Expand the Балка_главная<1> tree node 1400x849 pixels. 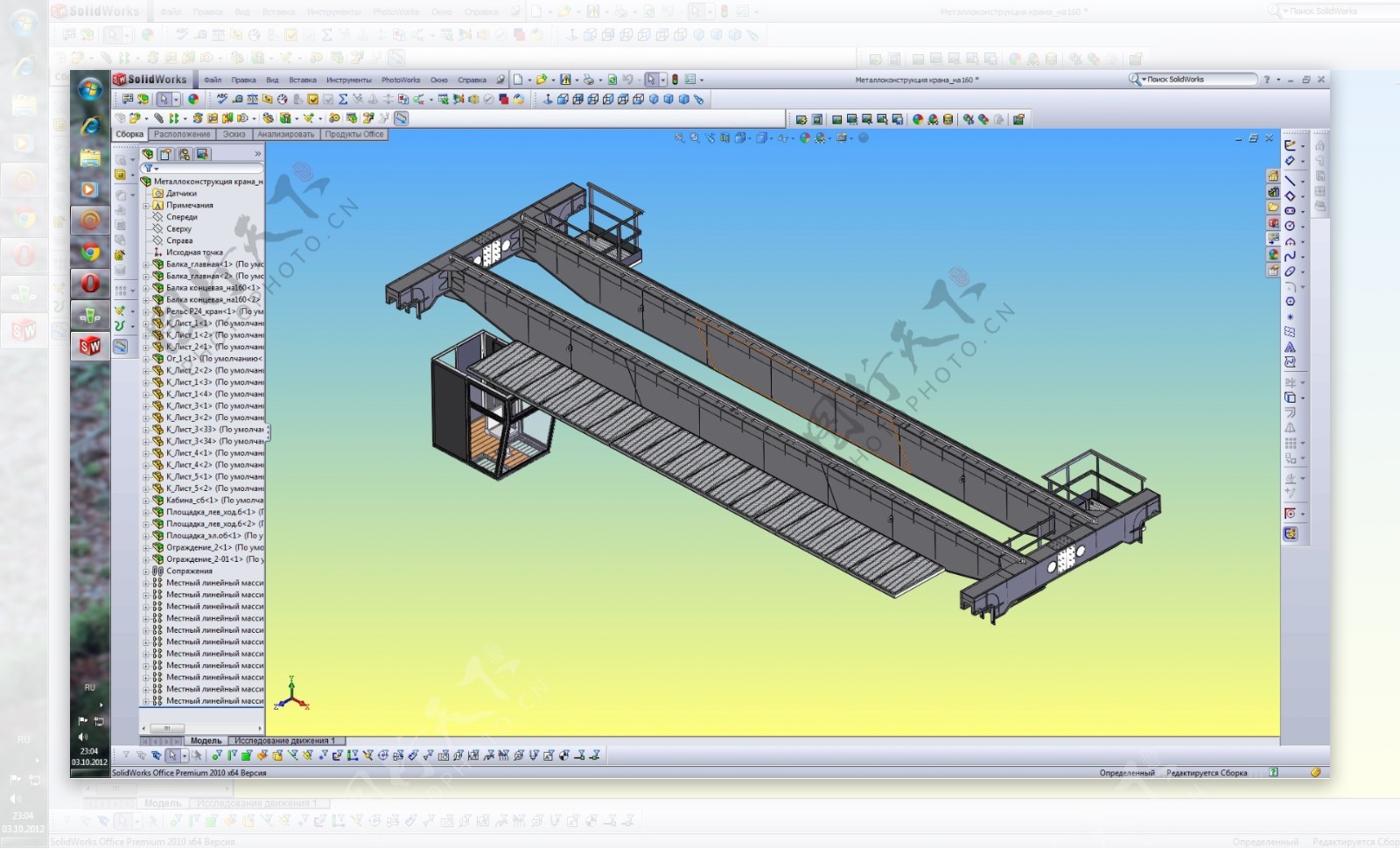[x=146, y=264]
